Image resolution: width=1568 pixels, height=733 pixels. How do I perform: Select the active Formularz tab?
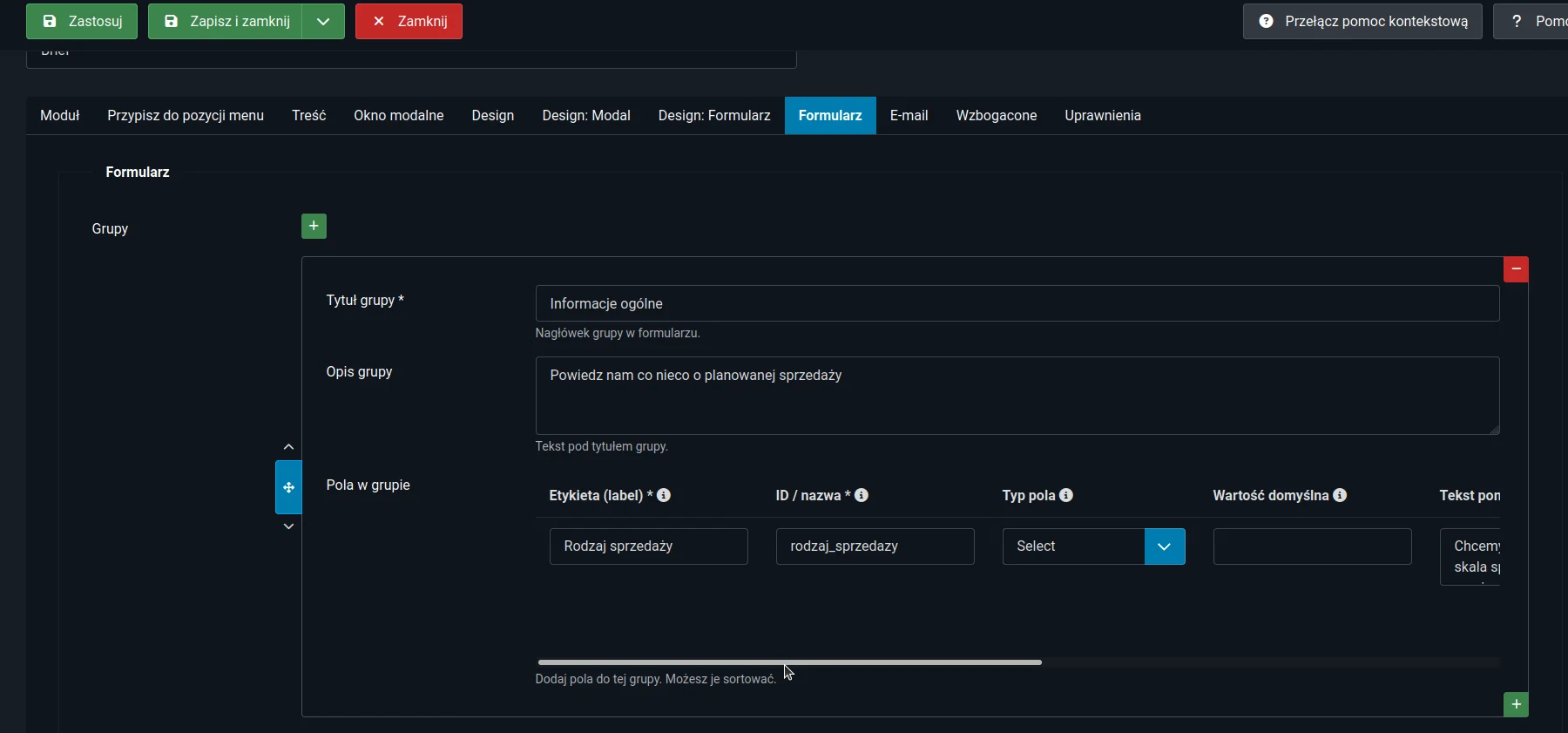click(x=830, y=116)
